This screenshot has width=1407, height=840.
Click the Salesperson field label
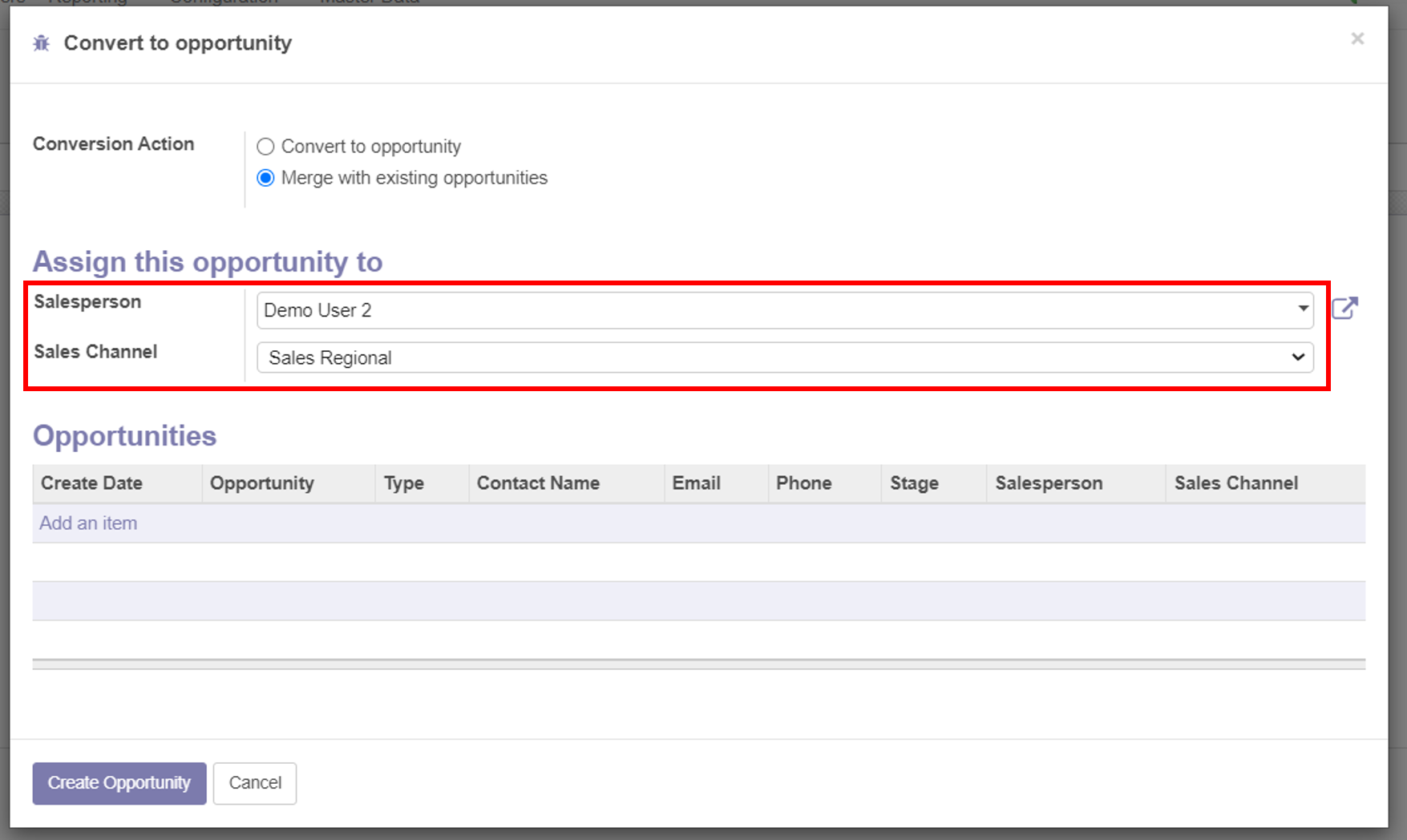[87, 302]
